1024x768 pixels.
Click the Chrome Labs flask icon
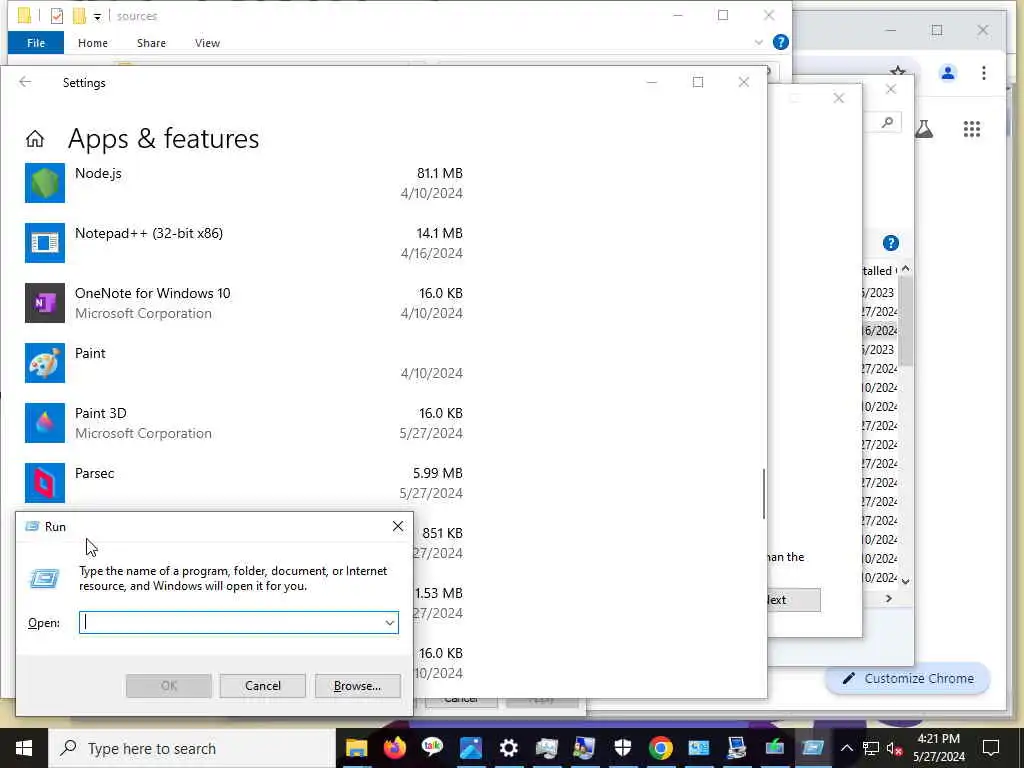tap(923, 129)
